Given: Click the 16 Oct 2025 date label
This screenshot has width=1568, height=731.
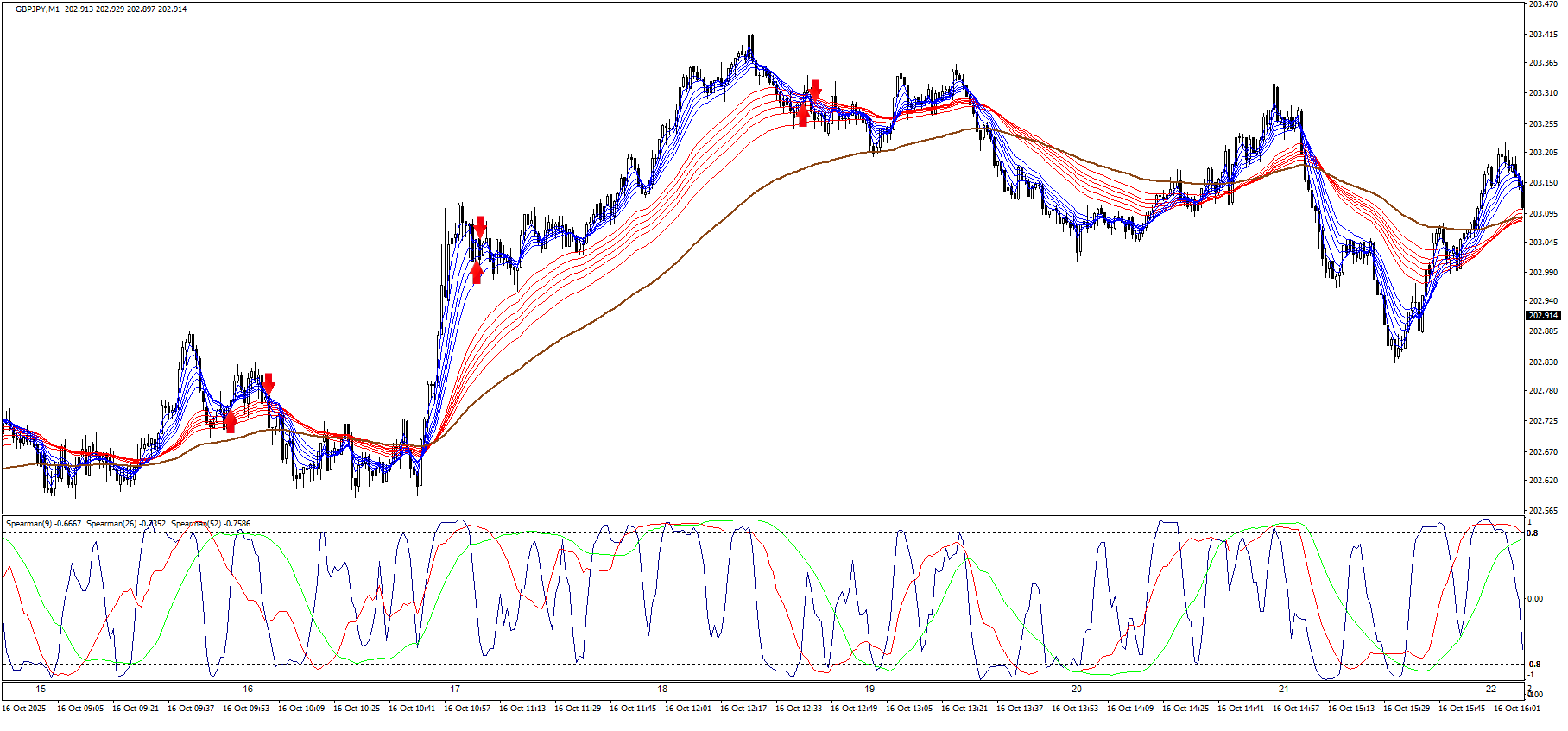Looking at the screenshot, I should pos(24,709).
